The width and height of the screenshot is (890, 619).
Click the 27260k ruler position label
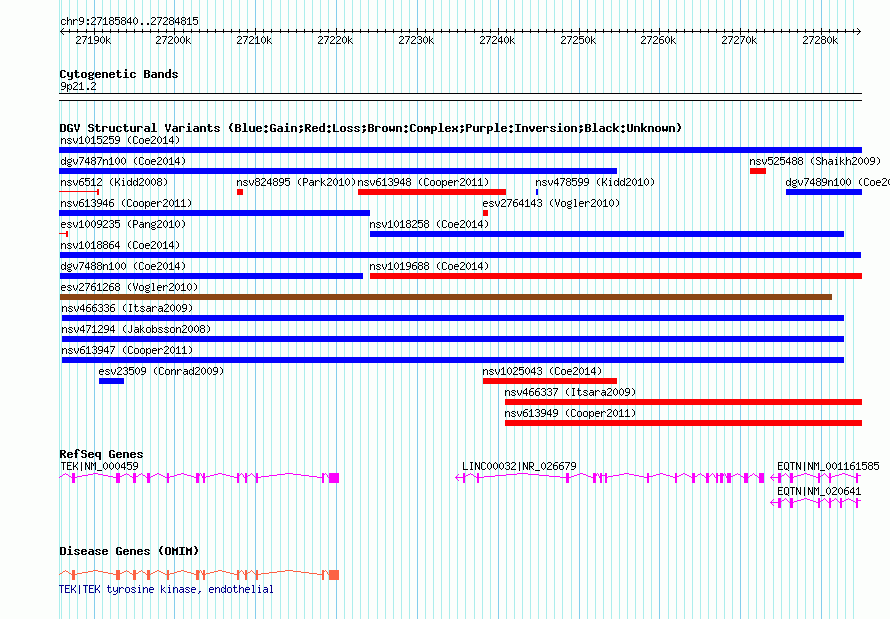658,40
